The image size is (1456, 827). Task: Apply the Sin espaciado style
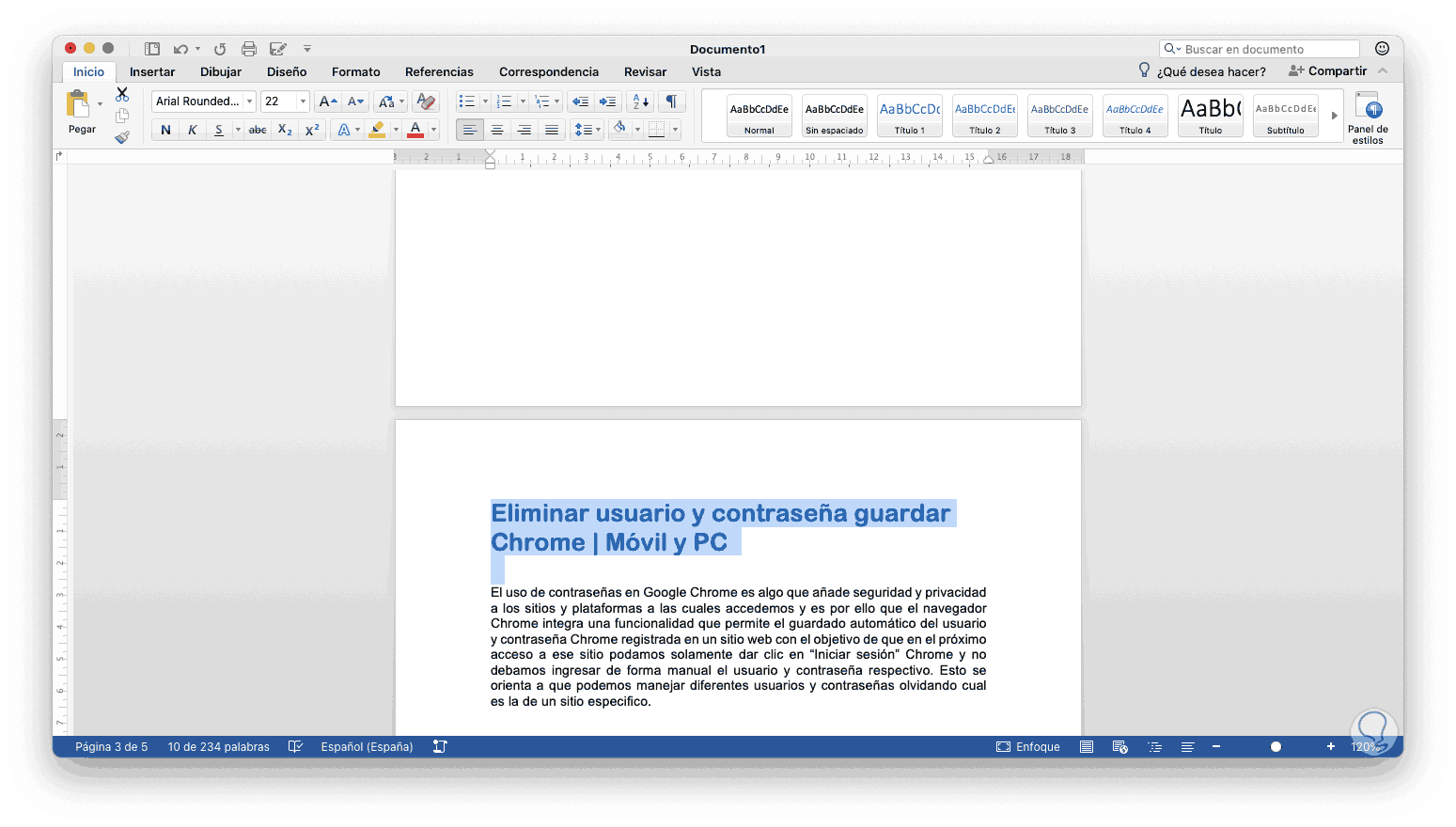835,116
